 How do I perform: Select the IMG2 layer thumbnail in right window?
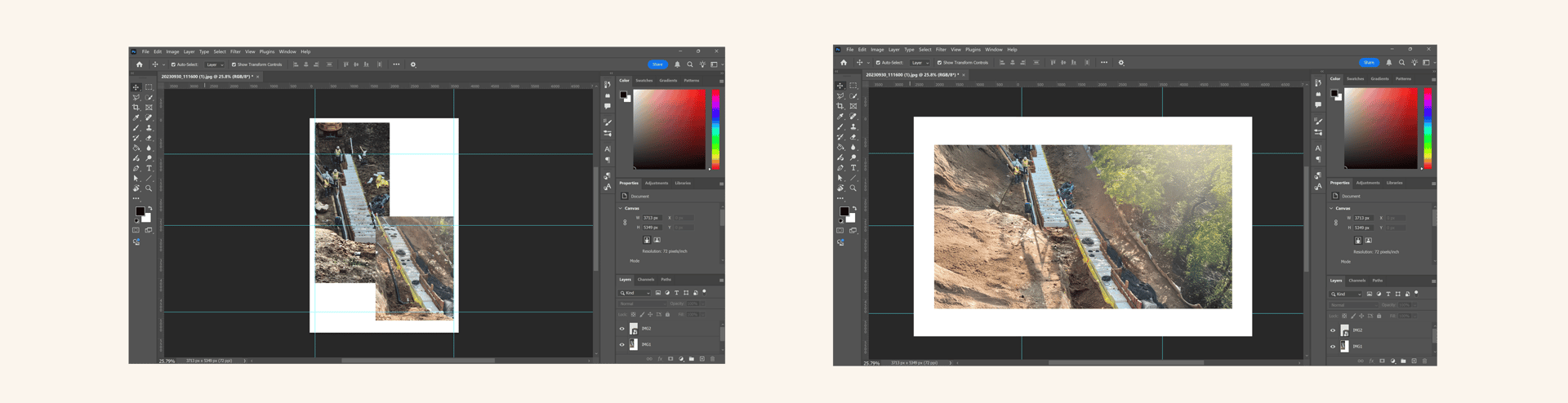[x=1344, y=330]
